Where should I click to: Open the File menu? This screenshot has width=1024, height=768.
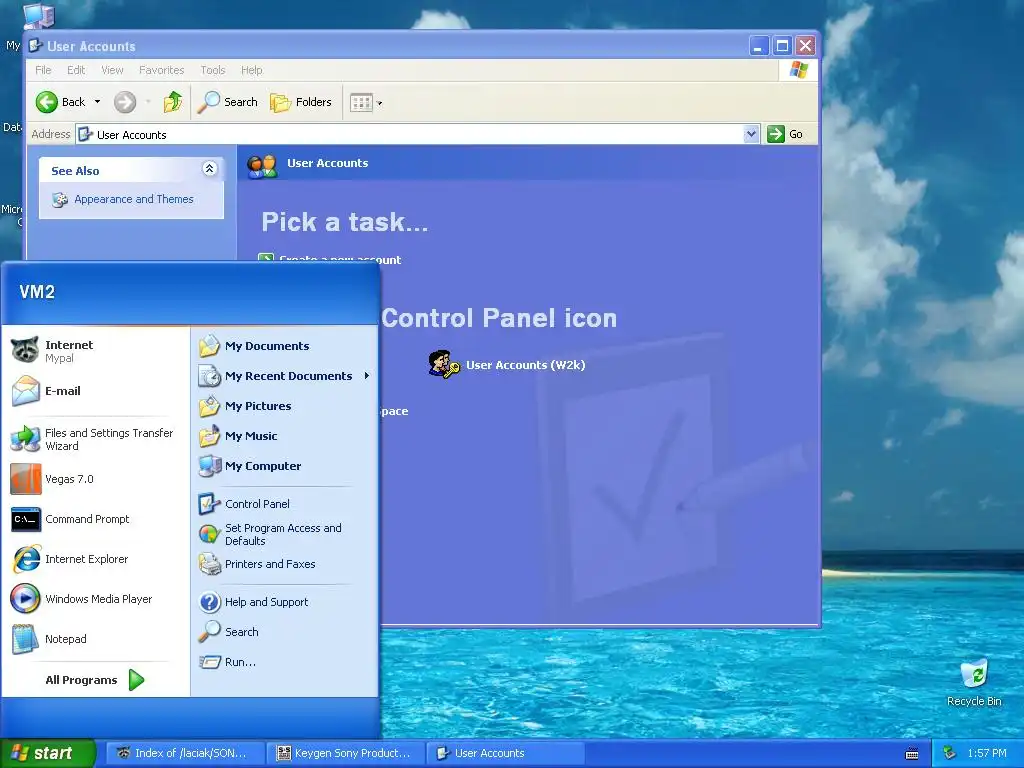click(x=43, y=70)
